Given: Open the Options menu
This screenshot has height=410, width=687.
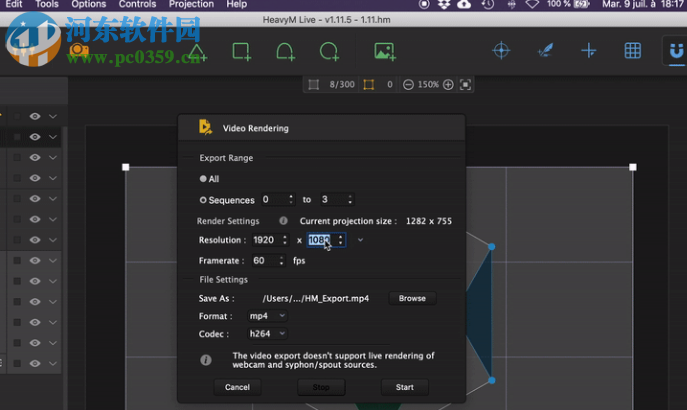Looking at the screenshot, I should [89, 4].
